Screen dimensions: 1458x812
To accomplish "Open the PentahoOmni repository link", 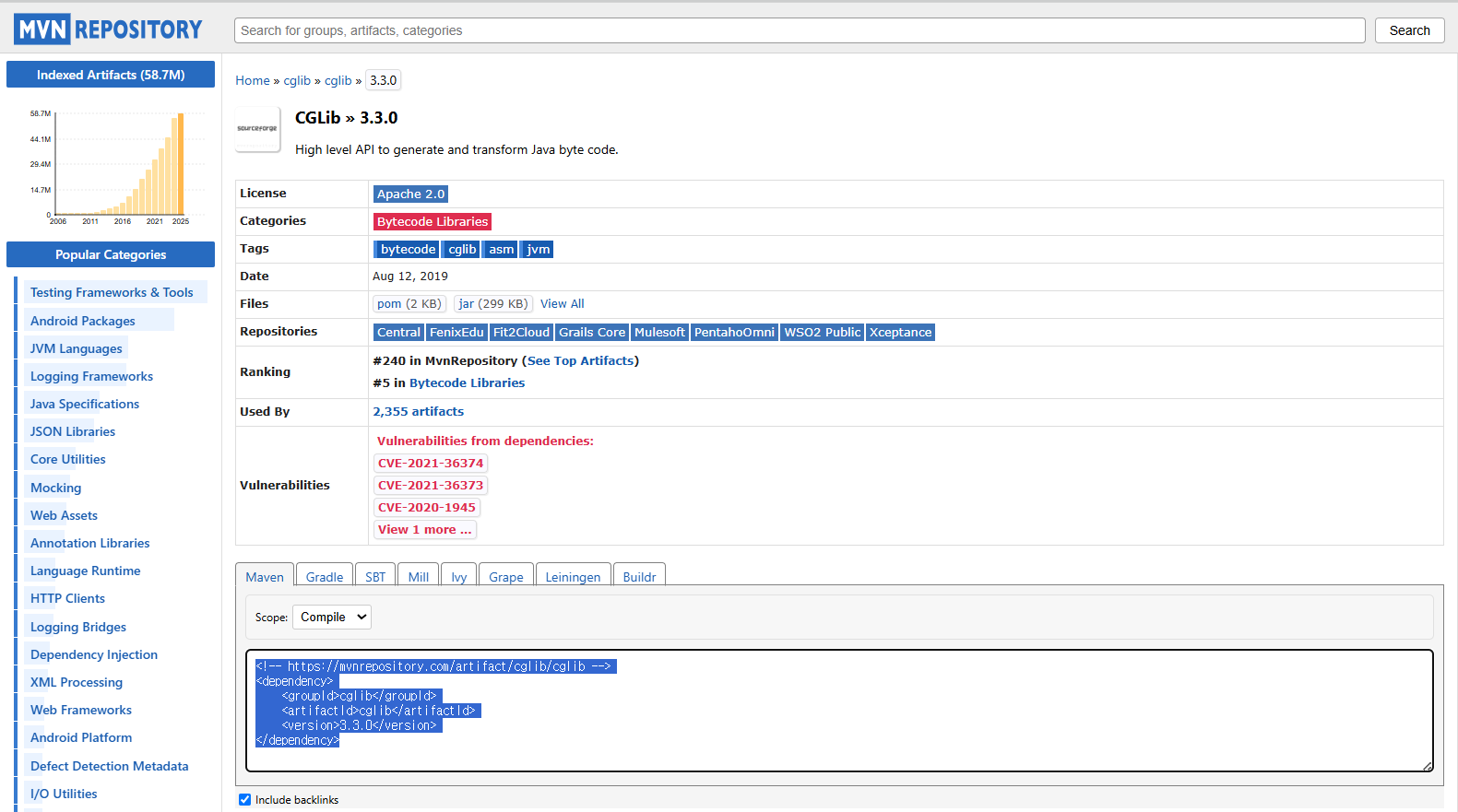I will 734,333.
